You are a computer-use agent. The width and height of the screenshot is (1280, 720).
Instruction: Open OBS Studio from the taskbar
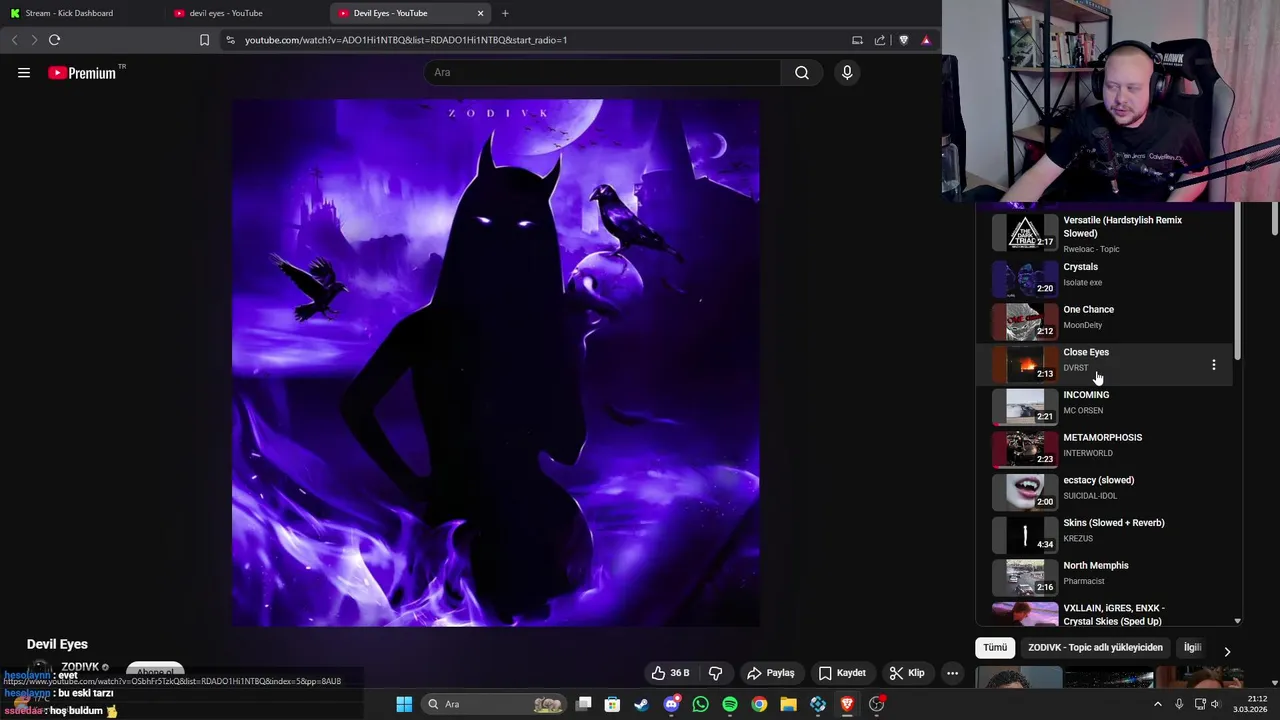click(877, 704)
